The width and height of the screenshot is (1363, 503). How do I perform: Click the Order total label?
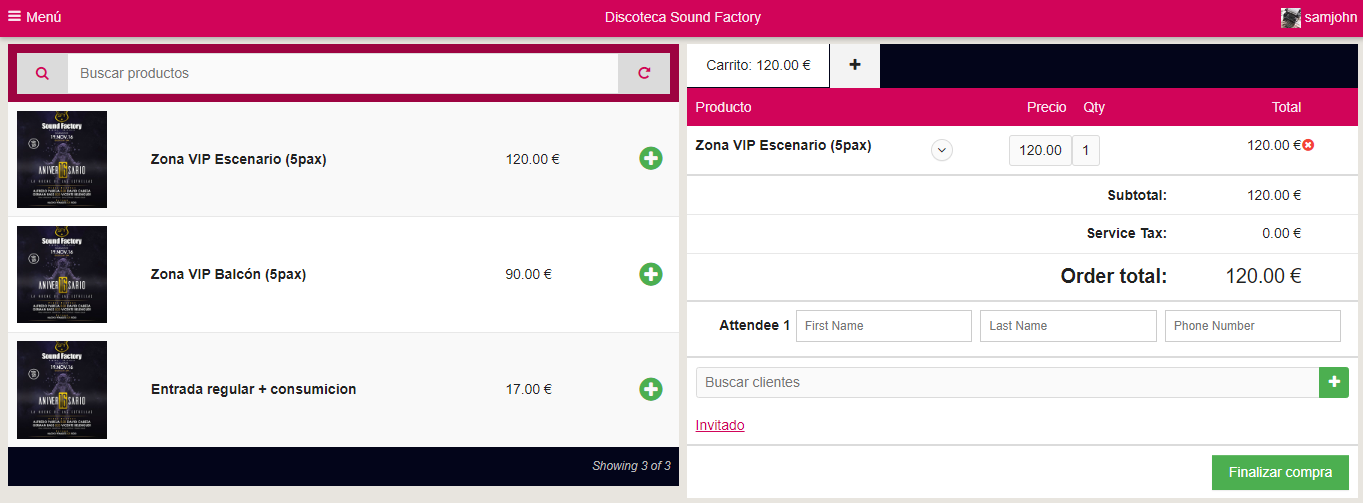click(1114, 277)
